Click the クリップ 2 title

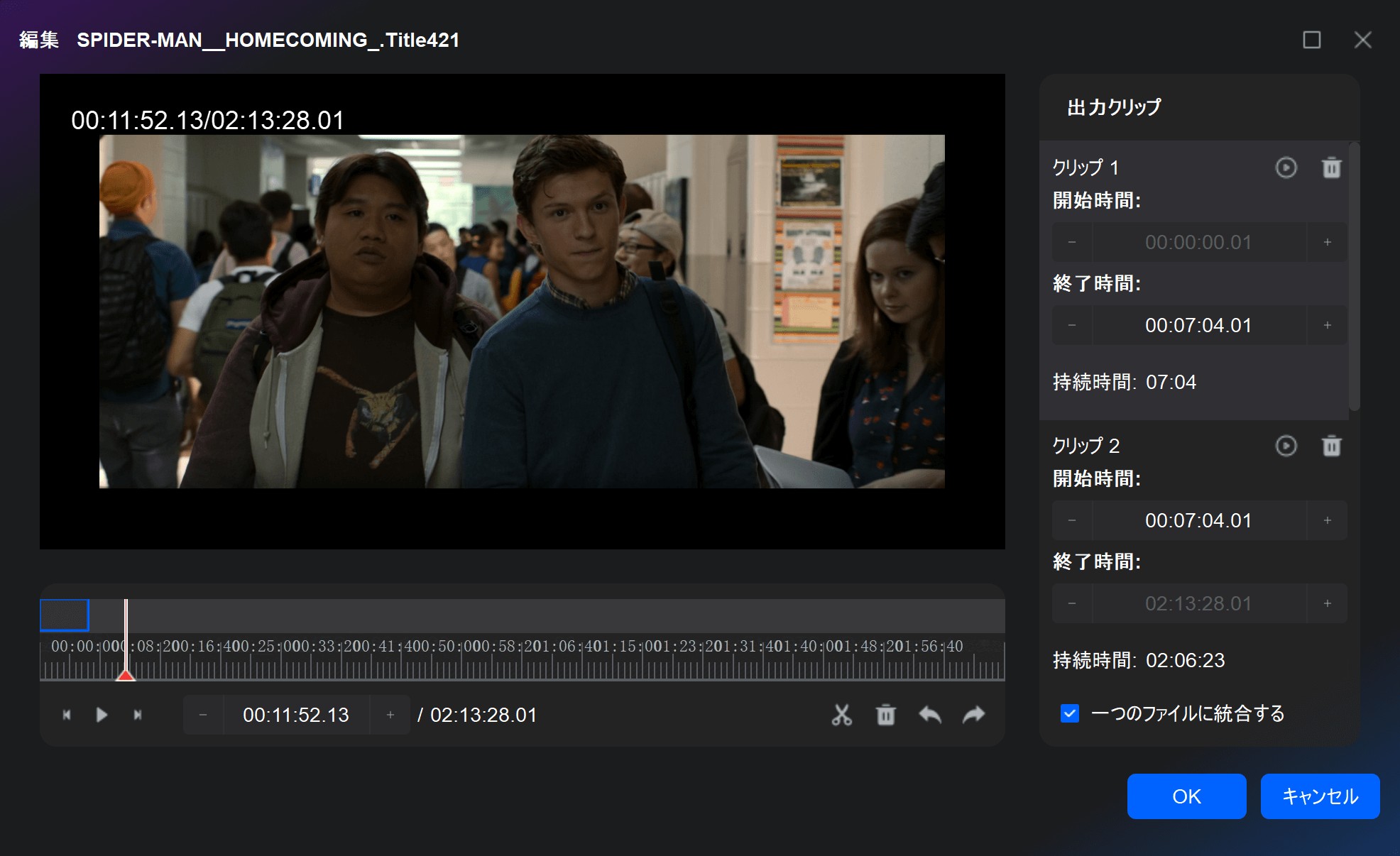click(x=1086, y=446)
